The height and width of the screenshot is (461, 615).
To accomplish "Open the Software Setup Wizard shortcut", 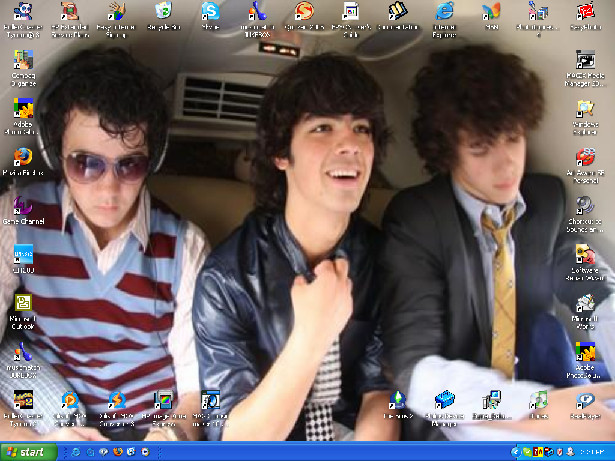I will (x=585, y=254).
